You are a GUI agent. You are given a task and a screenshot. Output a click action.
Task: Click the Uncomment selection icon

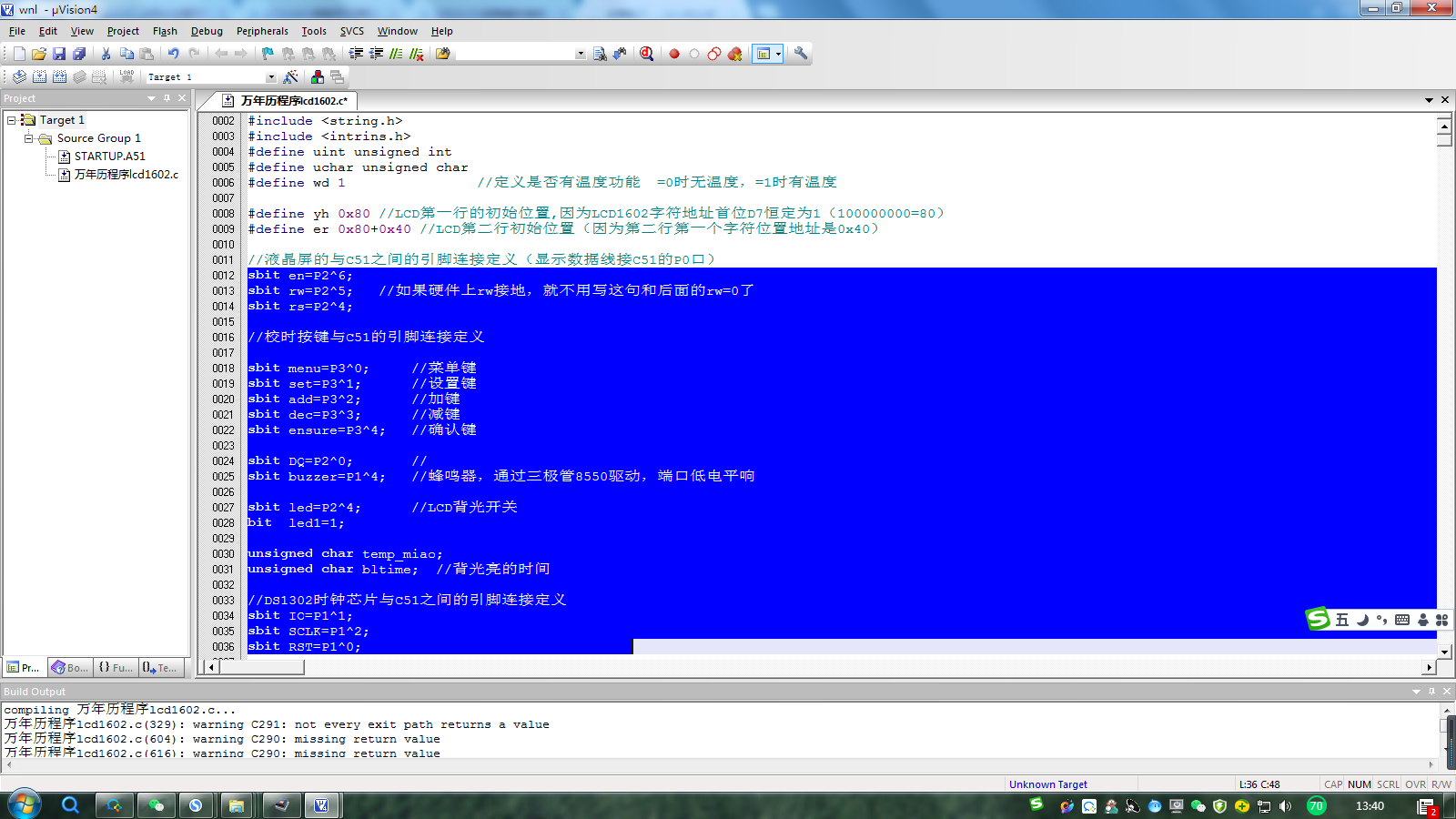(416, 54)
